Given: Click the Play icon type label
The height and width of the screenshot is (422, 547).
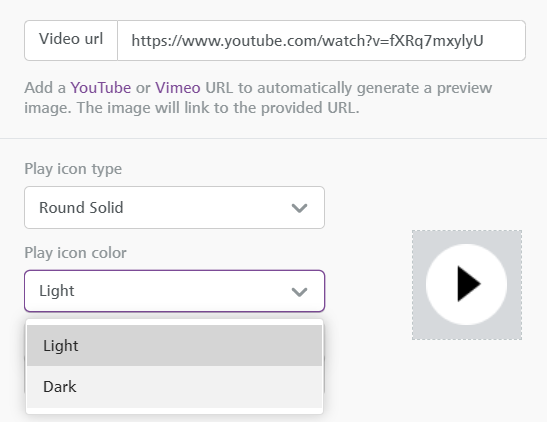Looking at the screenshot, I should [x=73, y=169].
